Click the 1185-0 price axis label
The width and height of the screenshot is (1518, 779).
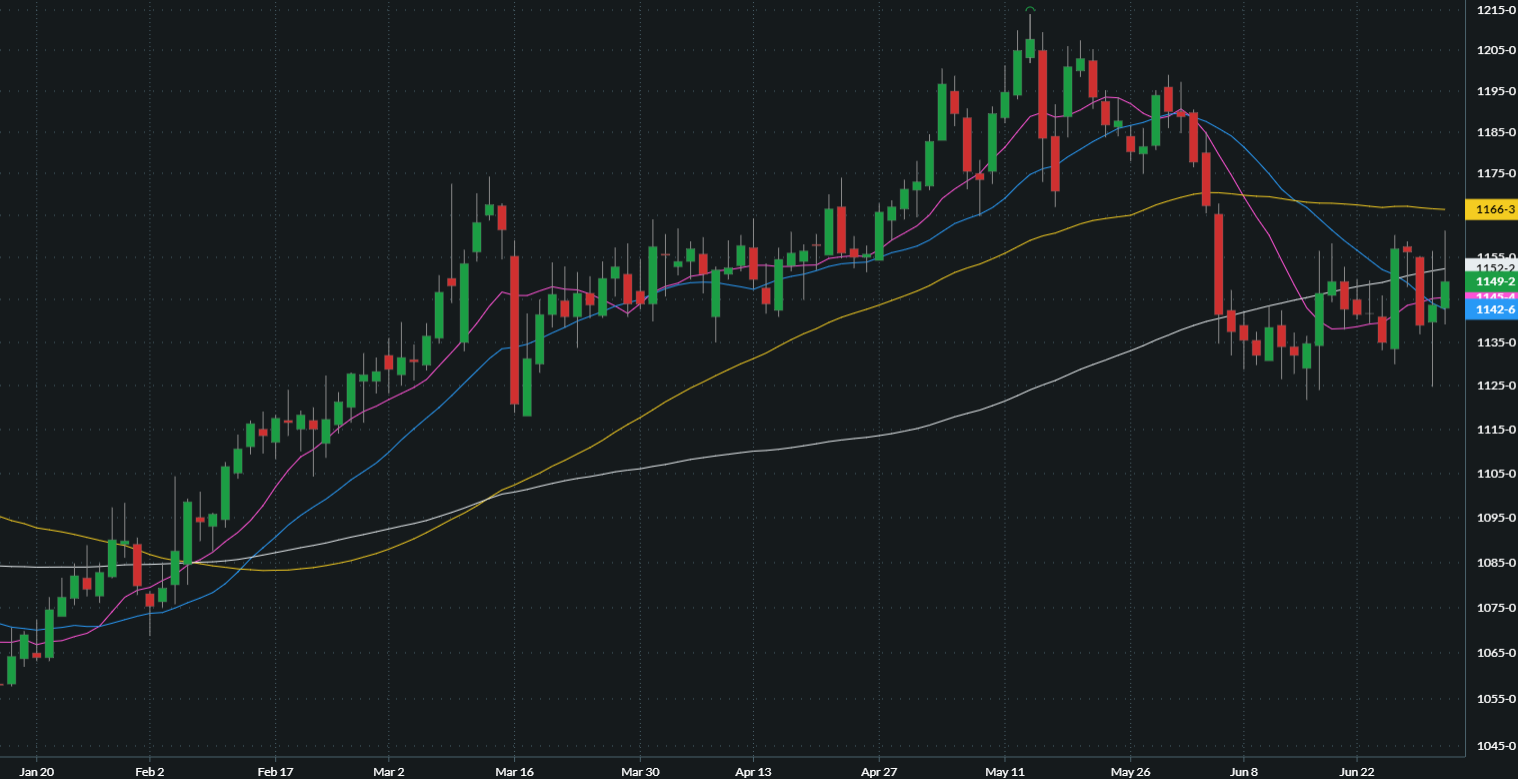(1496, 132)
